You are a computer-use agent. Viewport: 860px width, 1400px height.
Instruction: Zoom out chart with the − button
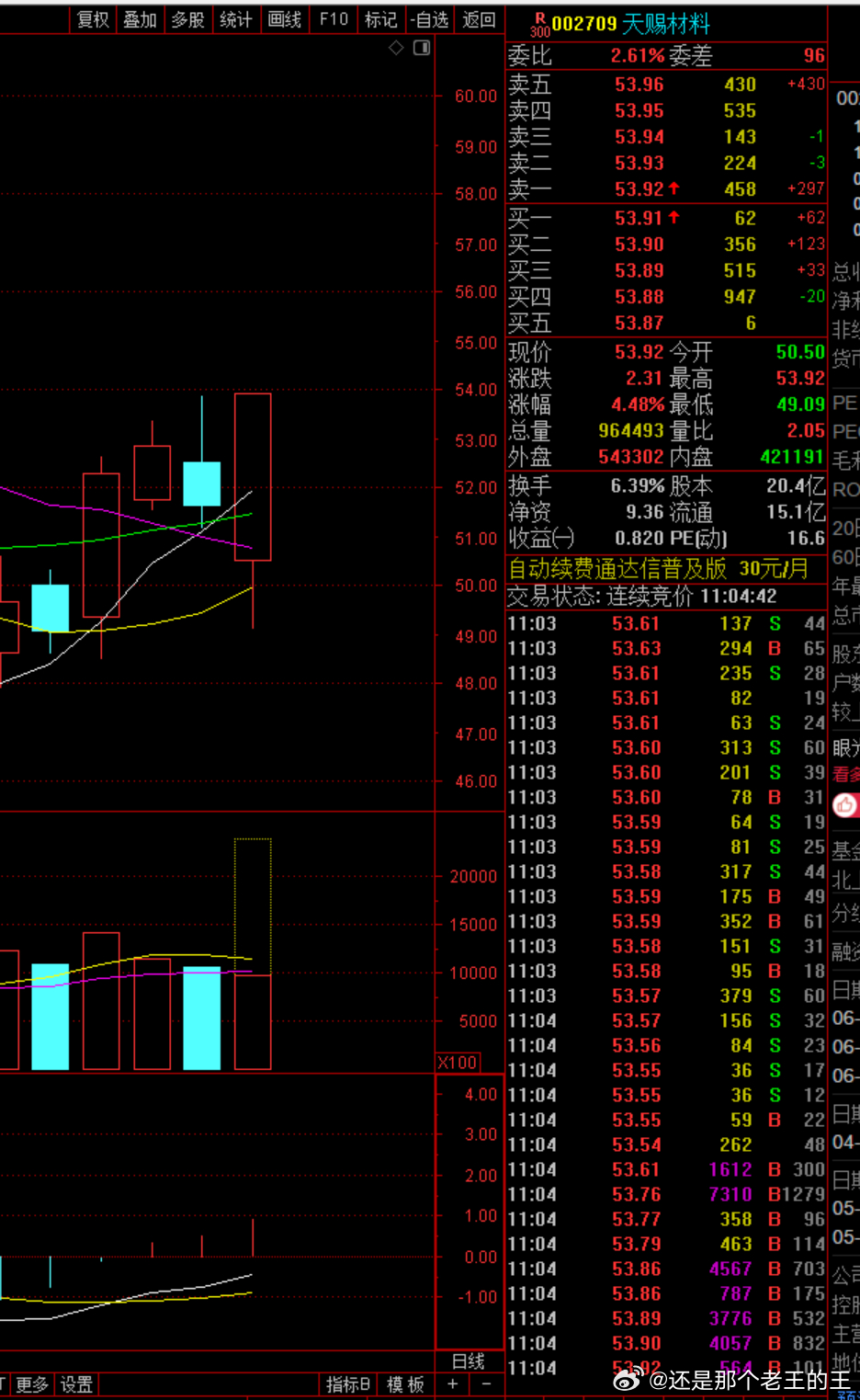(x=486, y=1383)
